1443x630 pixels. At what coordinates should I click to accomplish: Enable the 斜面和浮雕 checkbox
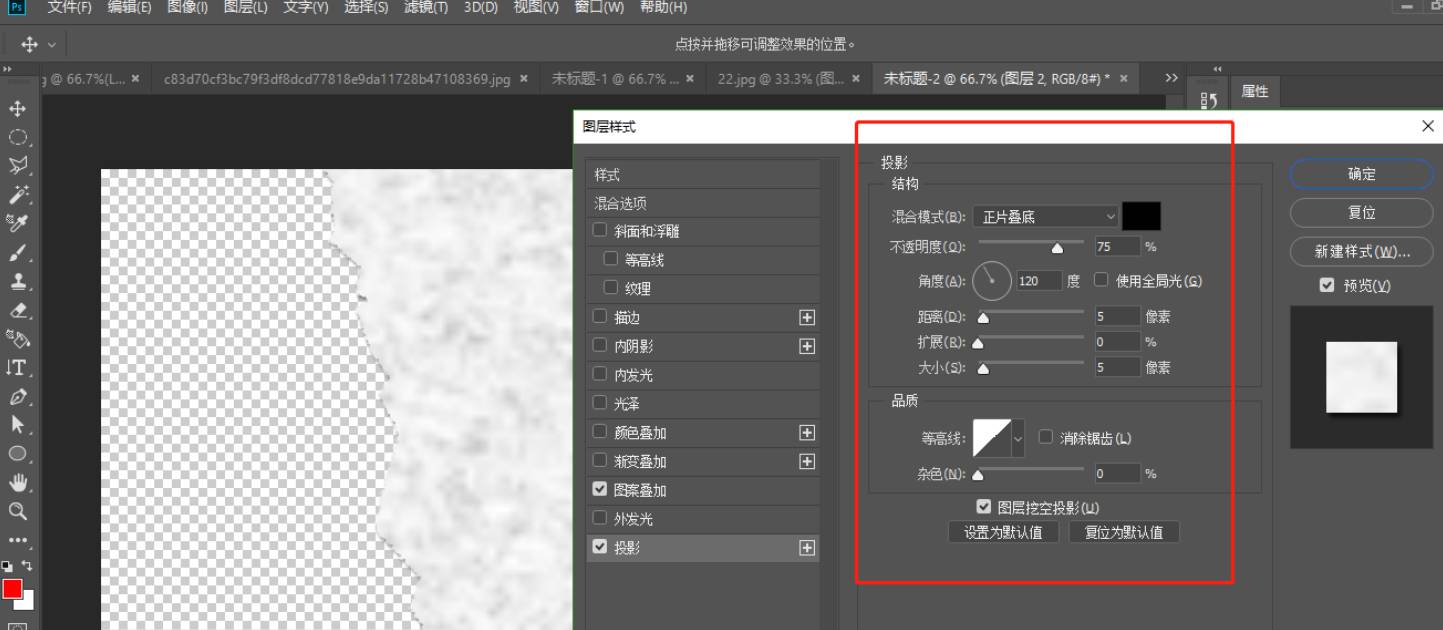tap(600, 231)
